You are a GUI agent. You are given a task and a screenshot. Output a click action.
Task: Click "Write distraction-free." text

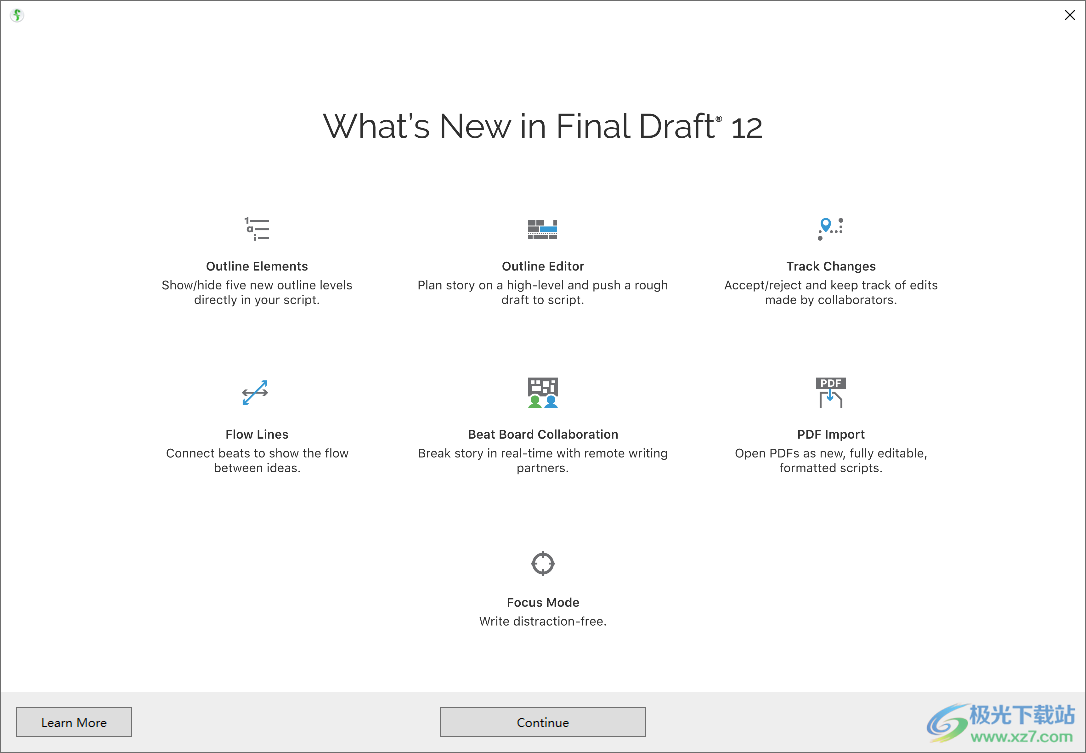pos(543,621)
